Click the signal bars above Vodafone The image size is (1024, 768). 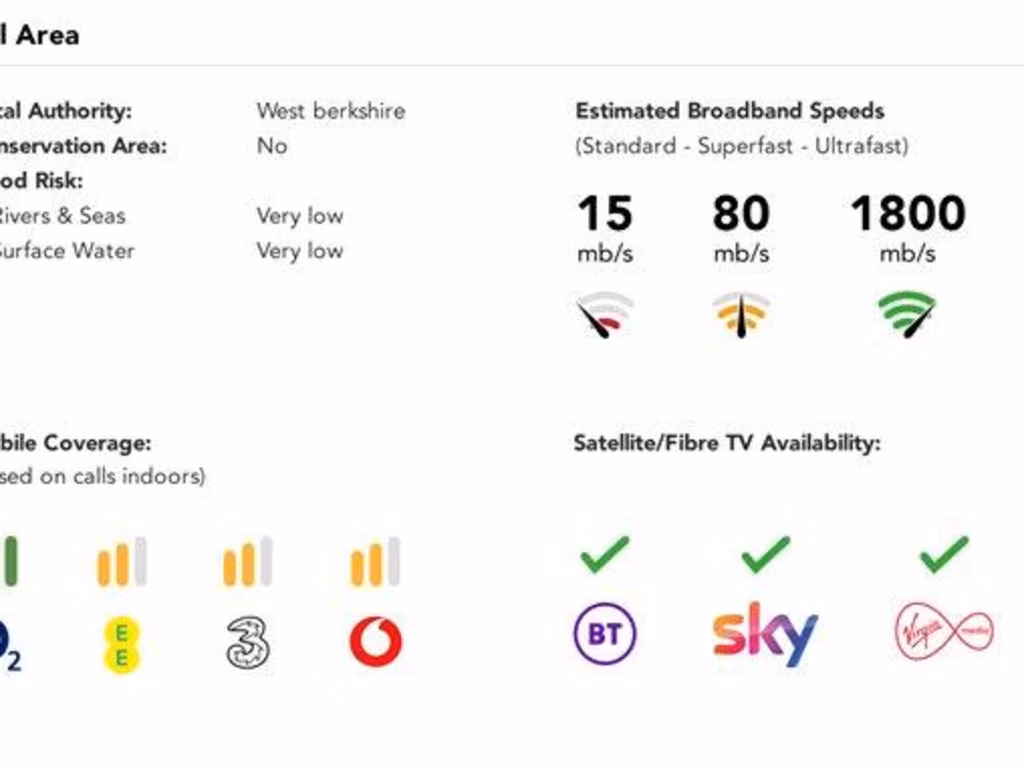coord(376,562)
